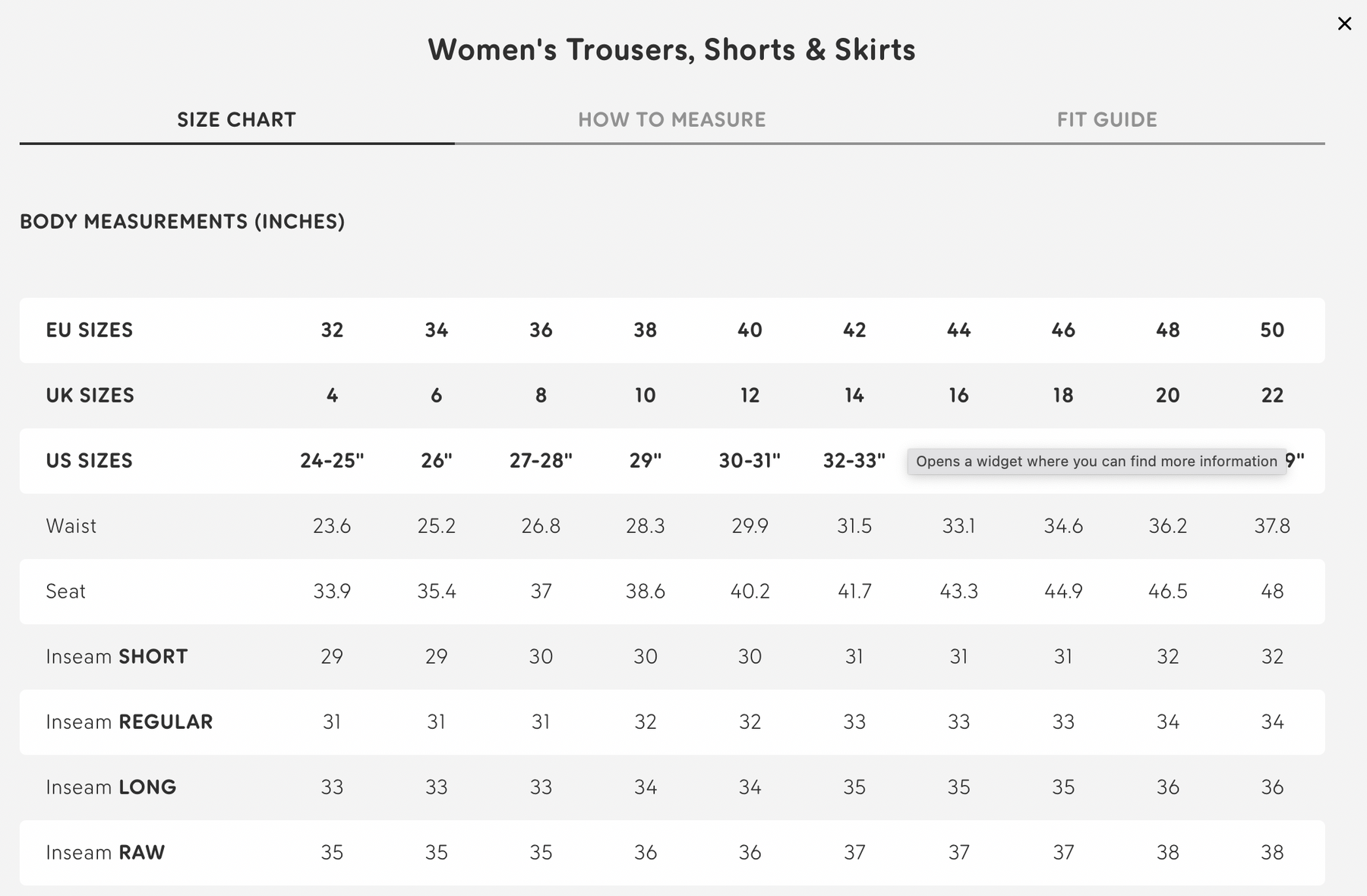
Task: Select the Inseam RAW row label
Action: pyautogui.click(x=105, y=853)
